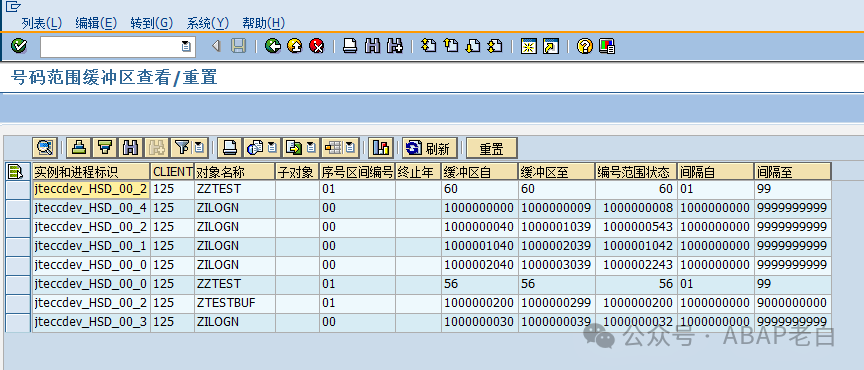Open the 帮助(H) menu
This screenshot has width=864, height=370.
[263, 23]
